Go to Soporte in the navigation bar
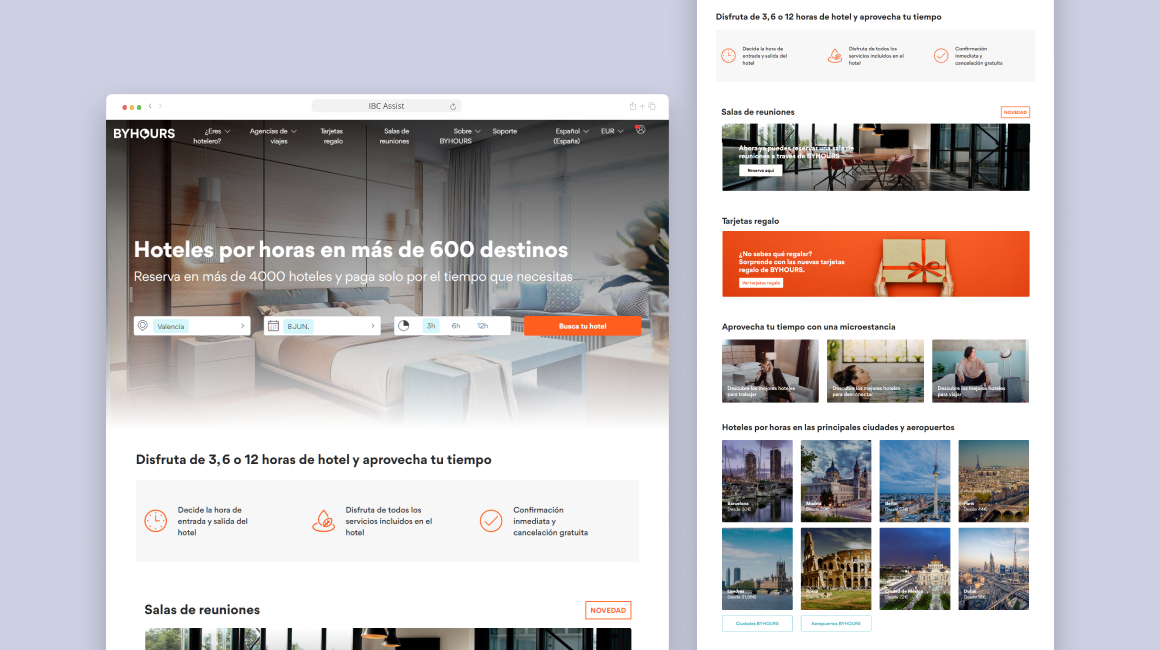Screen dimensions: 1160x650 (505, 131)
